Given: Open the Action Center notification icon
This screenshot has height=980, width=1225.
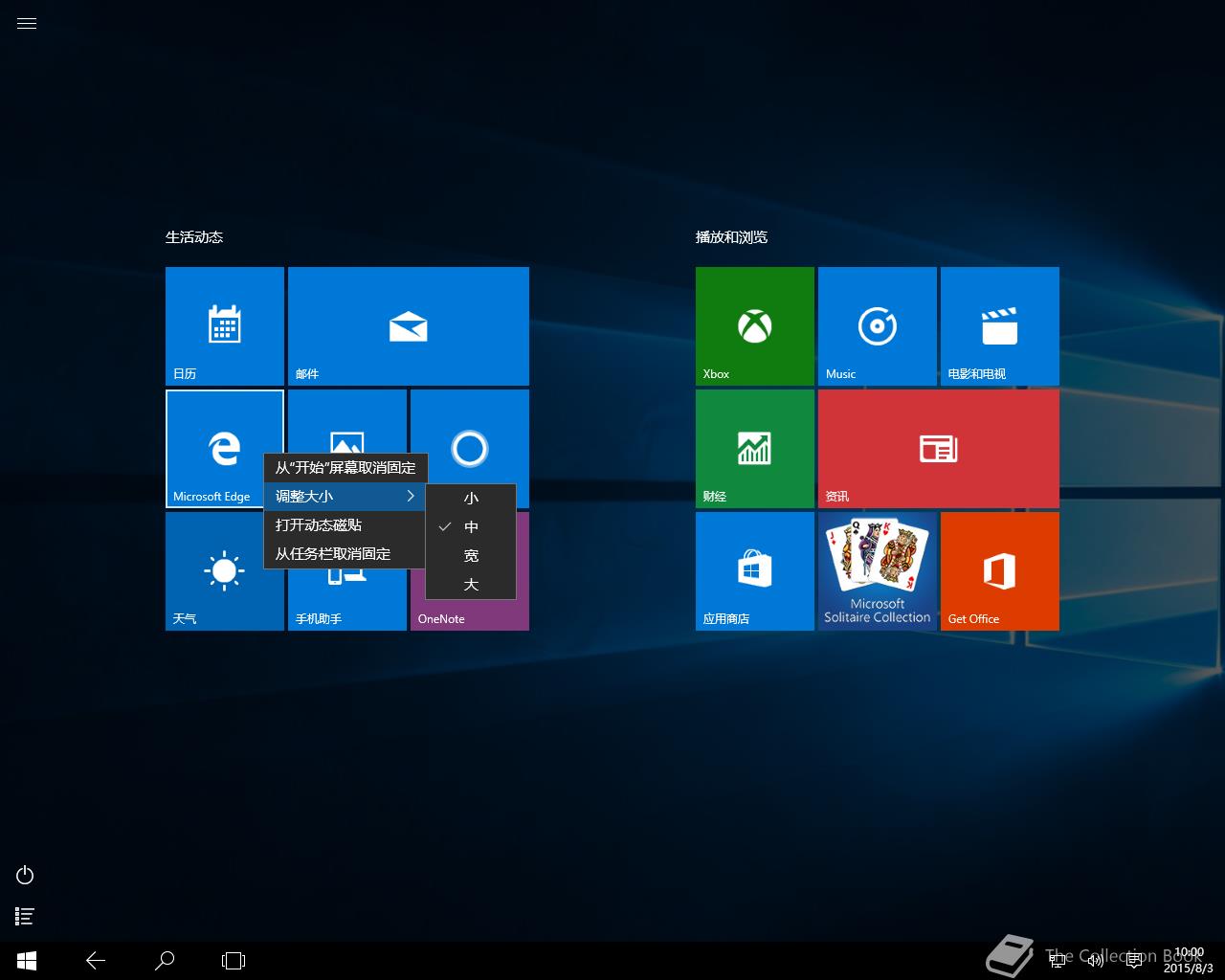Looking at the screenshot, I should 1134,961.
